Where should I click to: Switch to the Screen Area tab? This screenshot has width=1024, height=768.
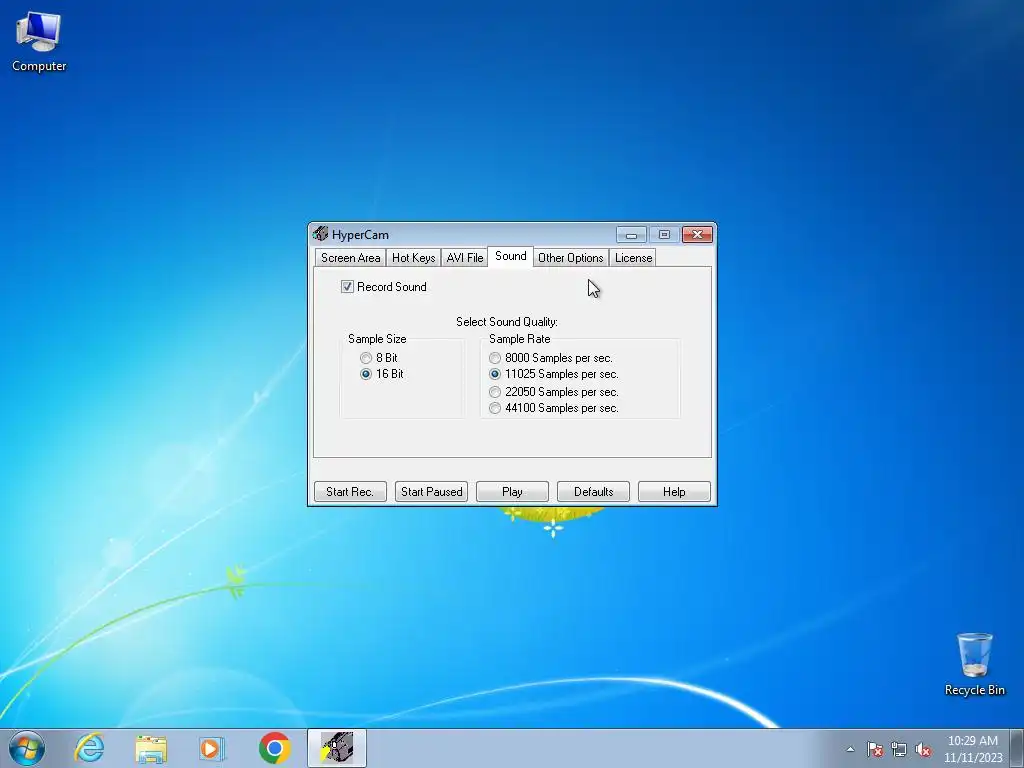coord(350,258)
